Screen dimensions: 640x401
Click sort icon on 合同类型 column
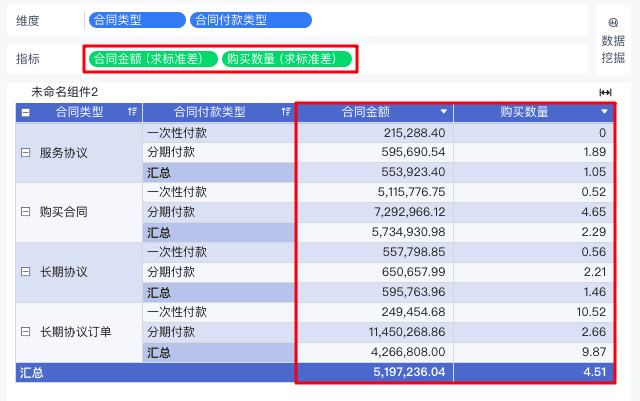click(133, 112)
